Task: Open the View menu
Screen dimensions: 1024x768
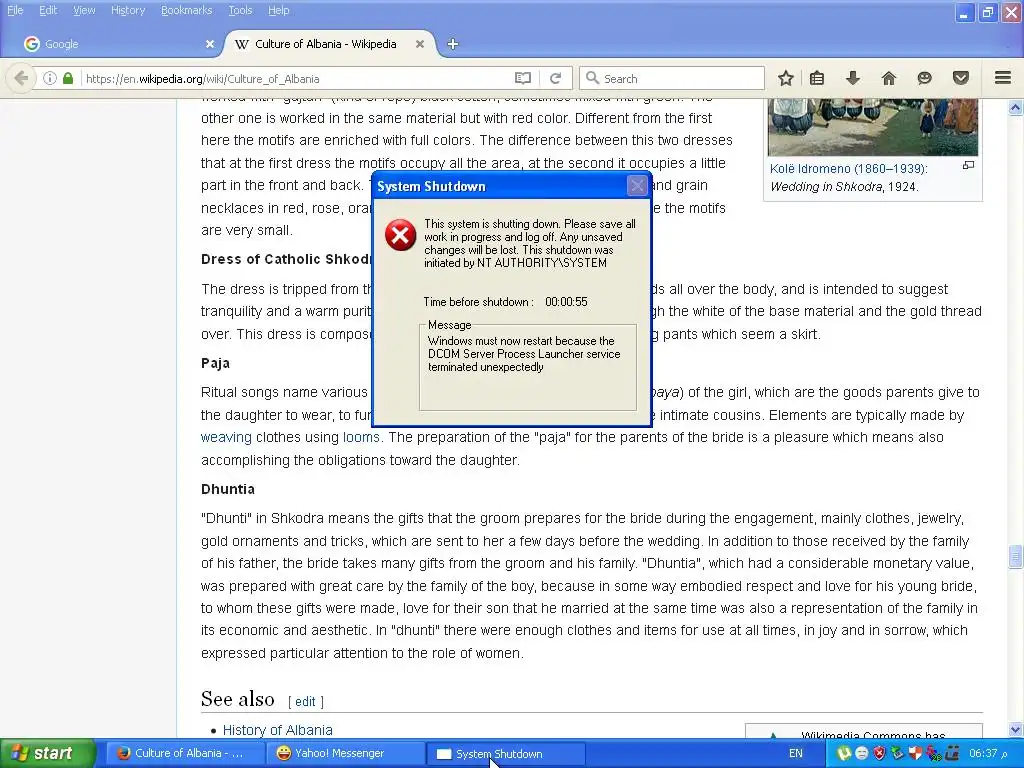Action: (84, 10)
